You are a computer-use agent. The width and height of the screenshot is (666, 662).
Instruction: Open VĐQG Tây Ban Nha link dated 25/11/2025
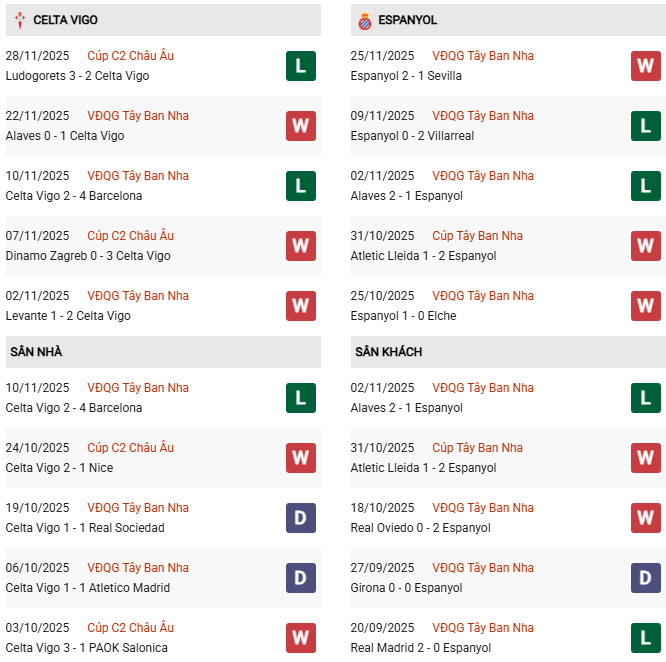483,56
